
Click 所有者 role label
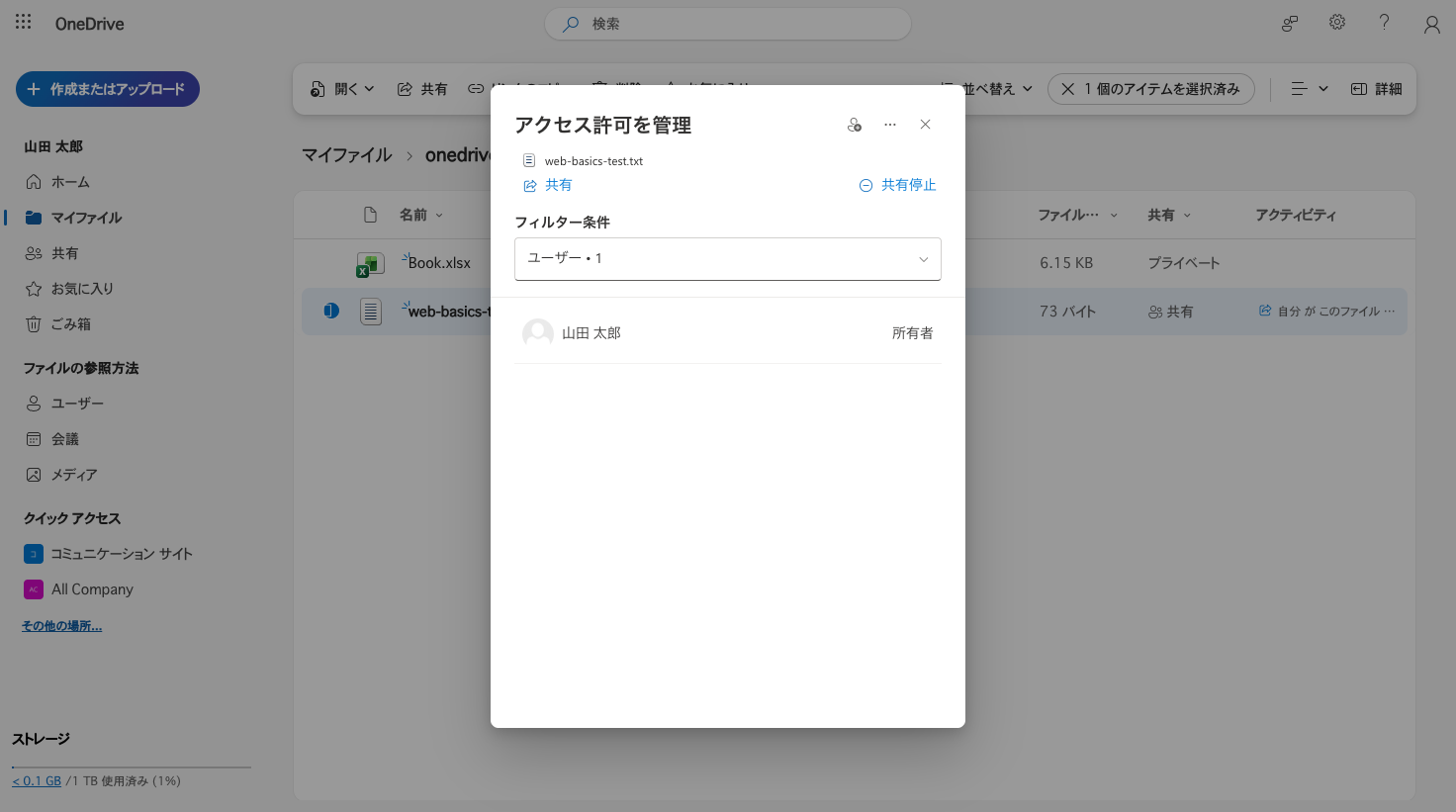pyautogui.click(x=912, y=333)
